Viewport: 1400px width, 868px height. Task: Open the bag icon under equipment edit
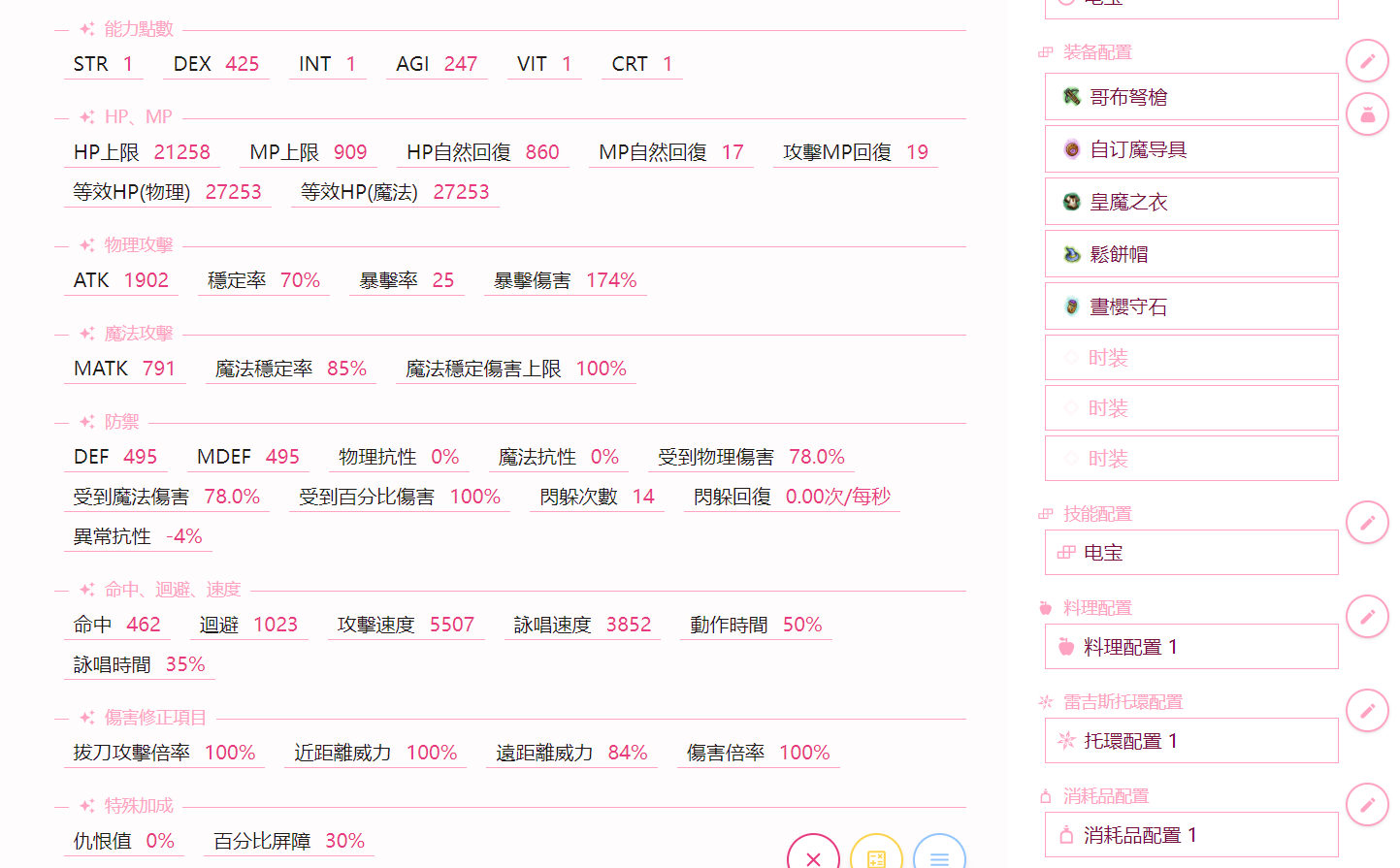(x=1366, y=114)
